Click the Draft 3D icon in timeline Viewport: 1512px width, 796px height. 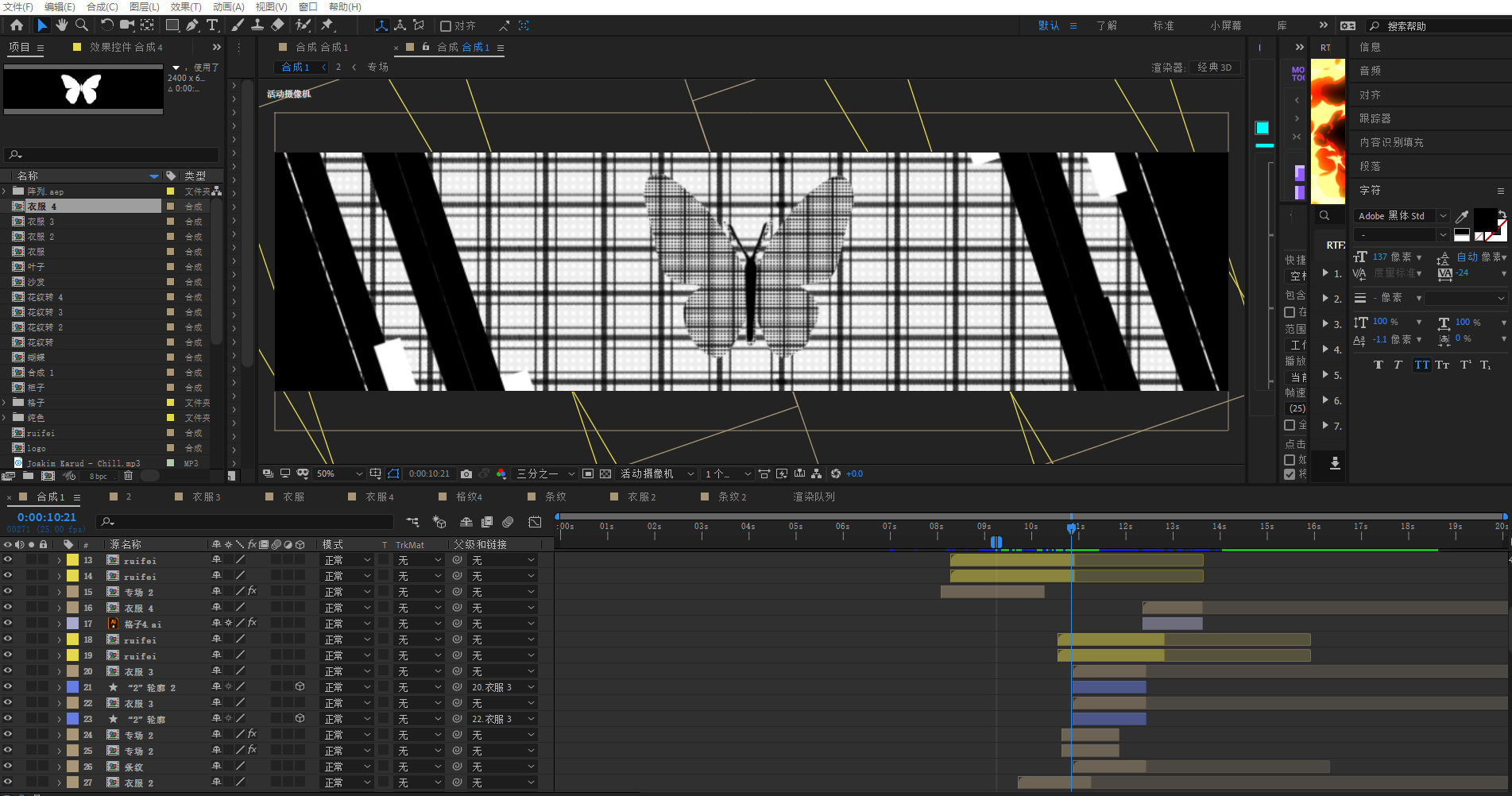(x=439, y=522)
